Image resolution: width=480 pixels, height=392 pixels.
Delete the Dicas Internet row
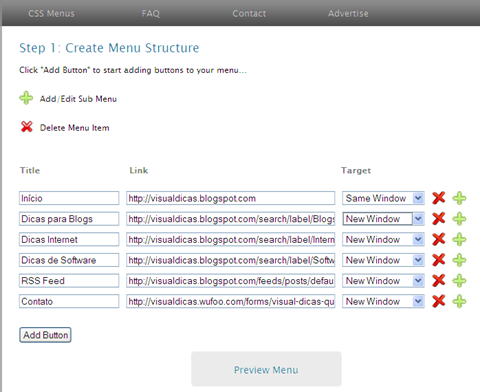(439, 239)
